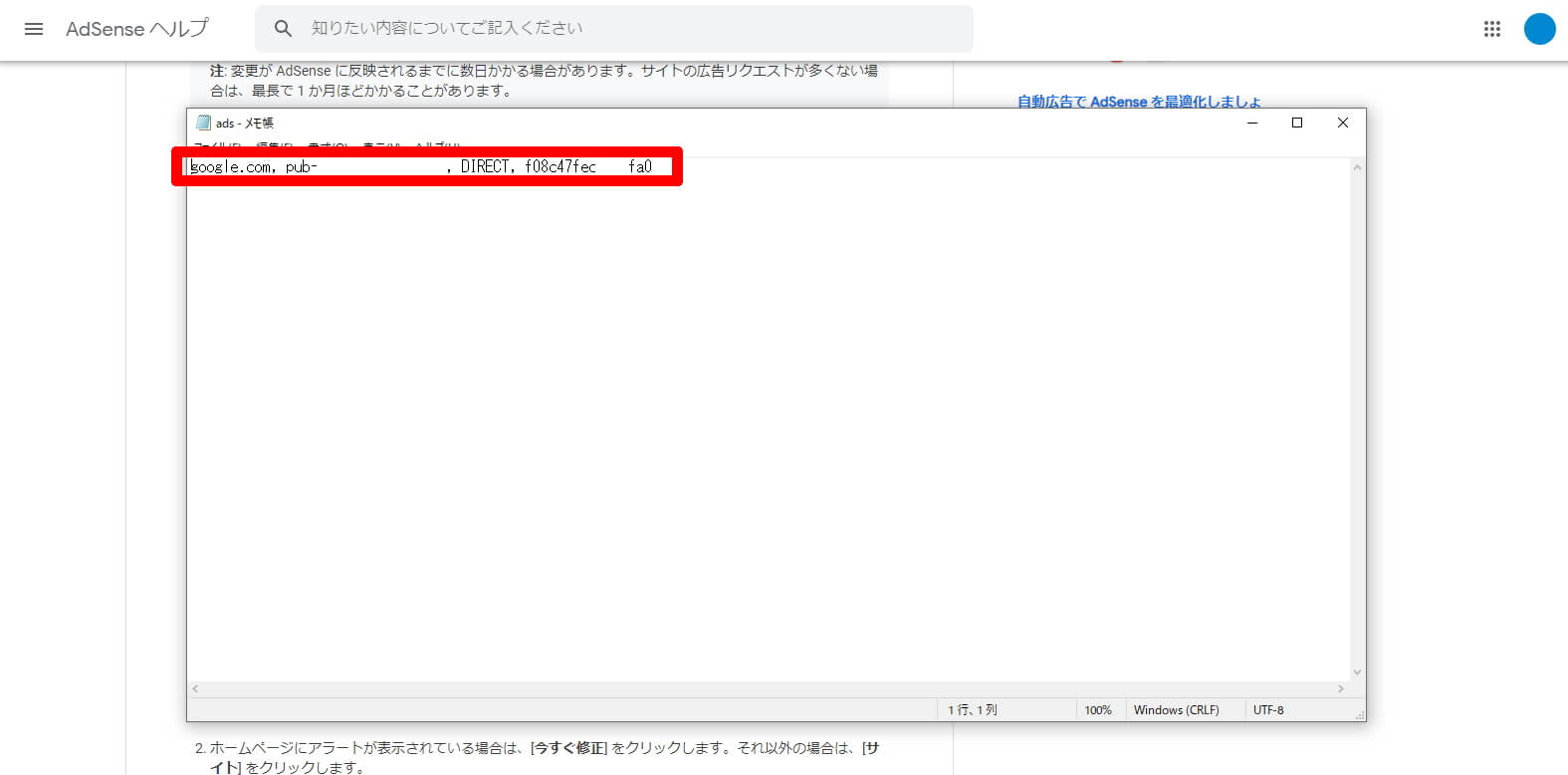Open the blue Google account avatar
The height and width of the screenshot is (775, 1568).
tap(1539, 29)
